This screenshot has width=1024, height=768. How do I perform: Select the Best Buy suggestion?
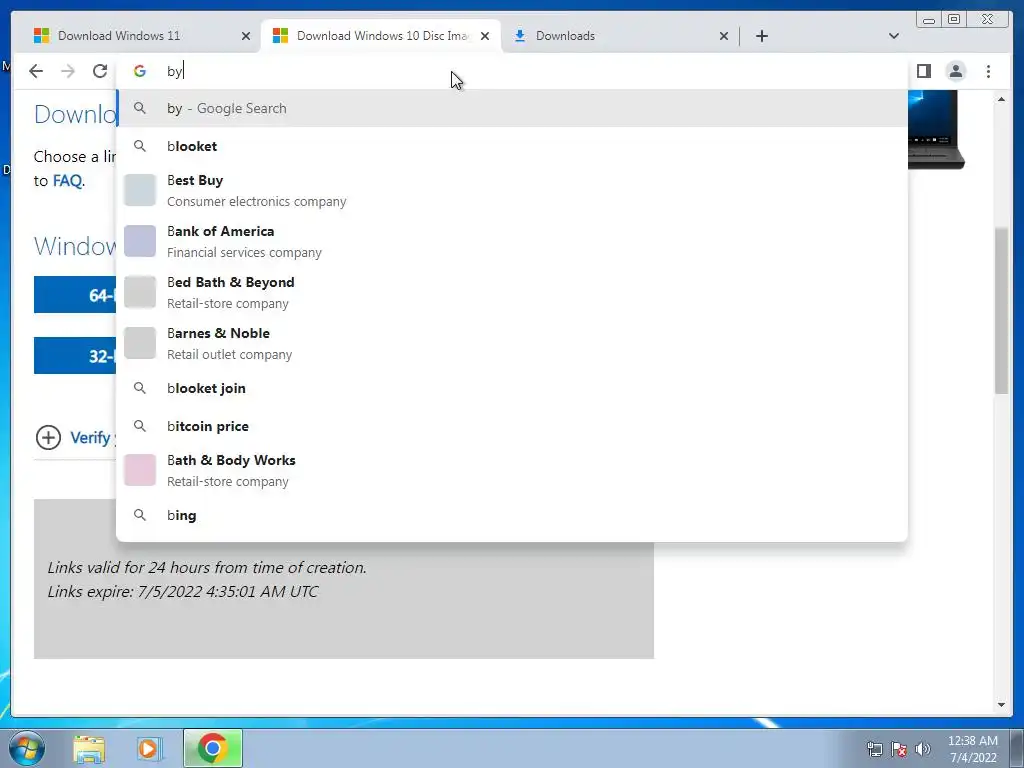pyautogui.click(x=512, y=190)
